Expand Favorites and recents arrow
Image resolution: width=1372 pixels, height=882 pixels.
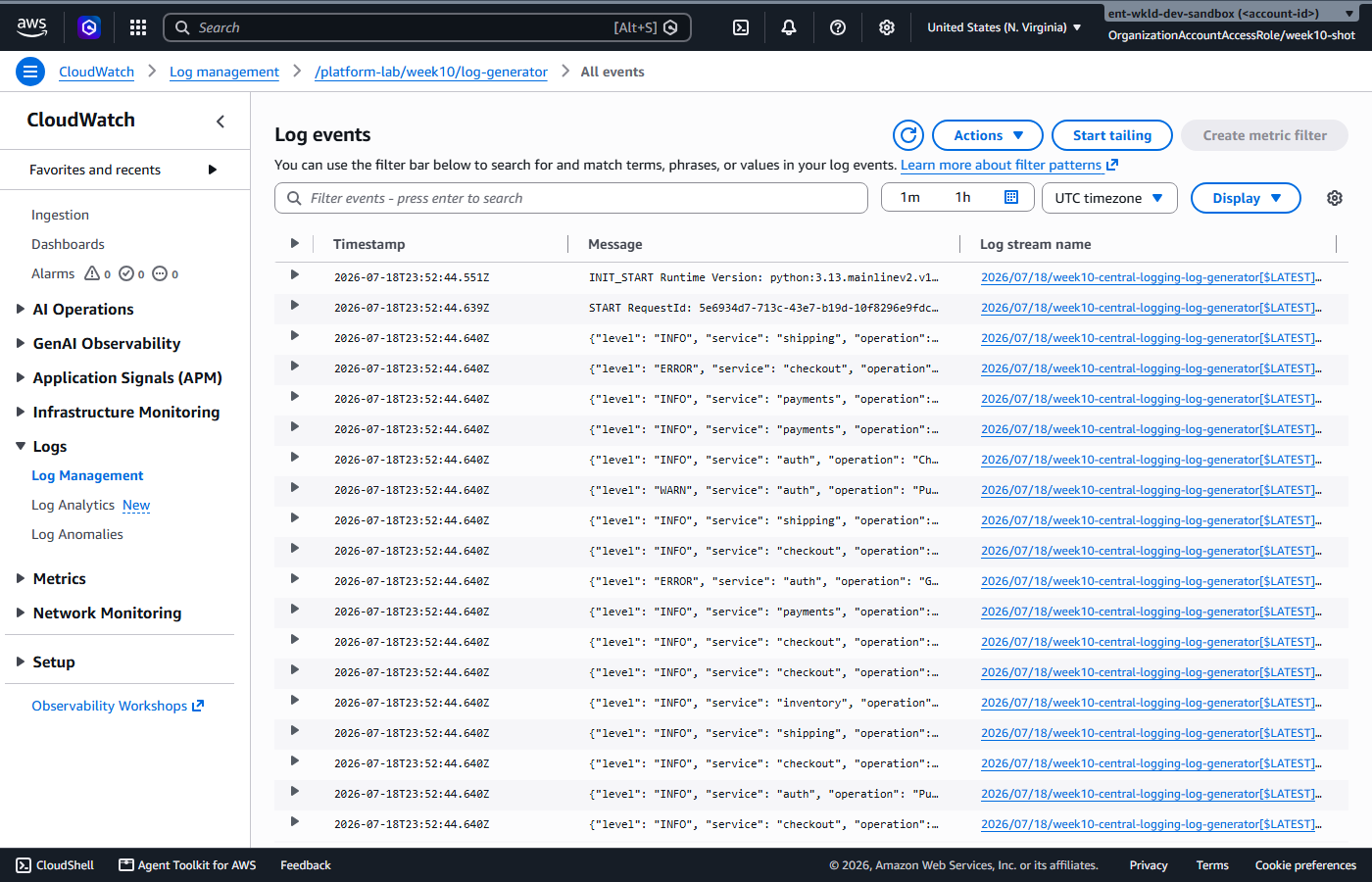coord(213,170)
